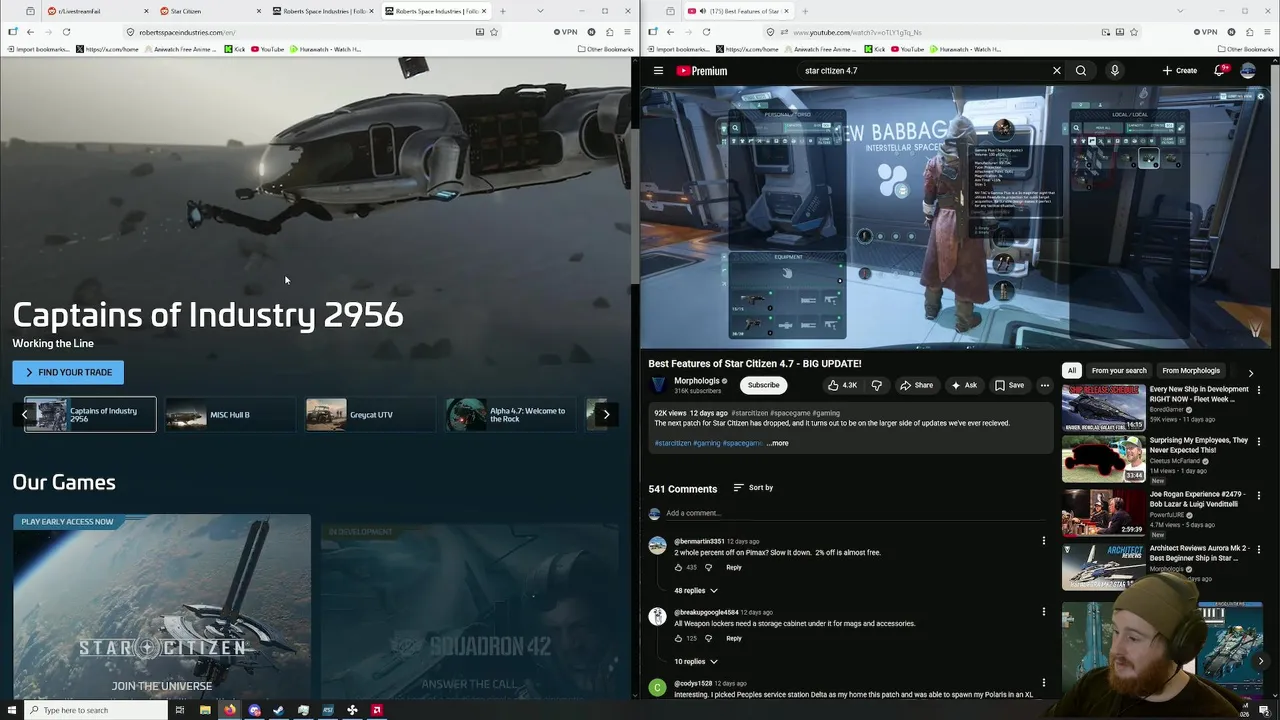Open YouTube guide hamburger menu

coord(658,71)
